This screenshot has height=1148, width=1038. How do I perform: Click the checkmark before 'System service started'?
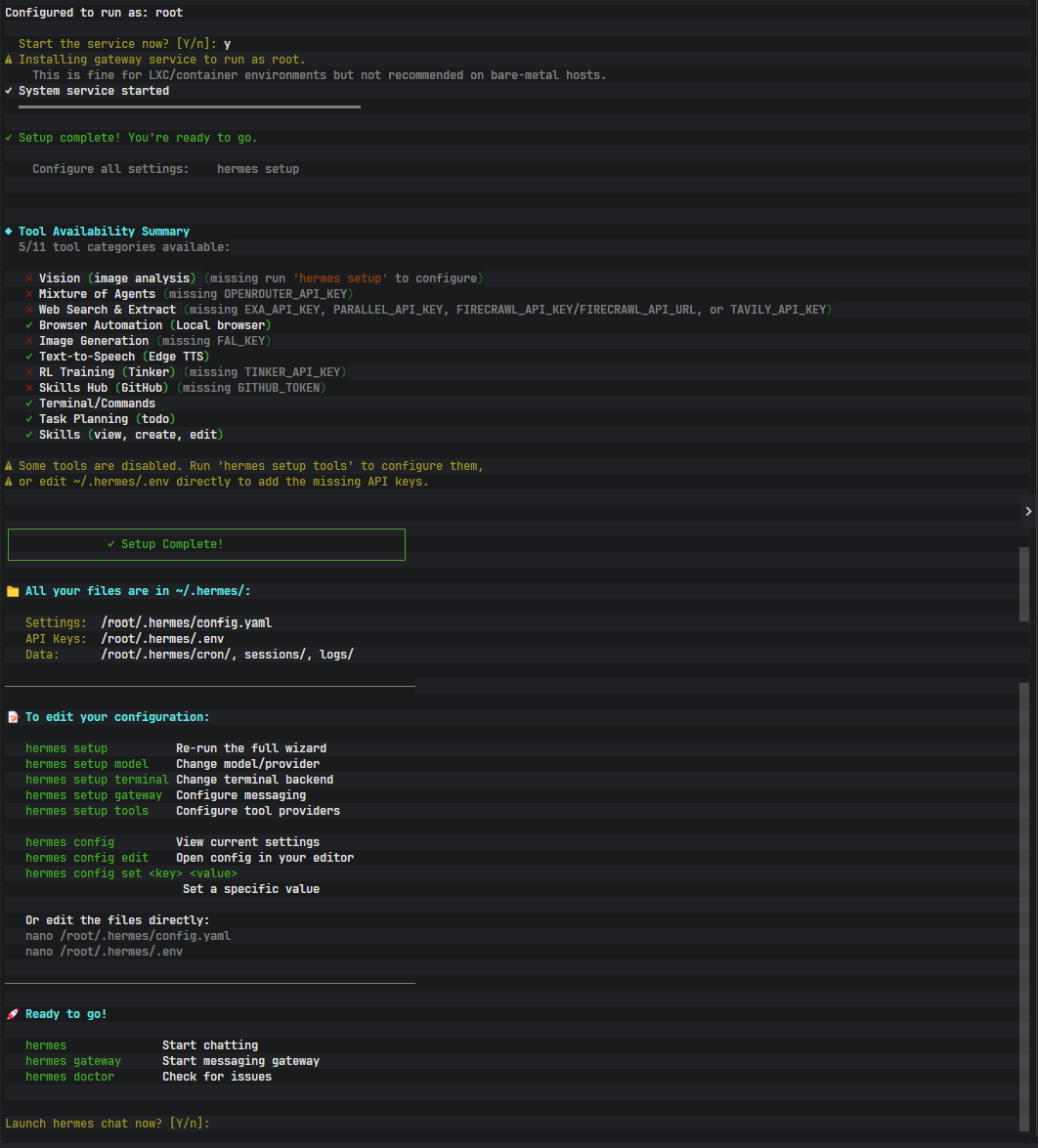pyautogui.click(x=9, y=91)
